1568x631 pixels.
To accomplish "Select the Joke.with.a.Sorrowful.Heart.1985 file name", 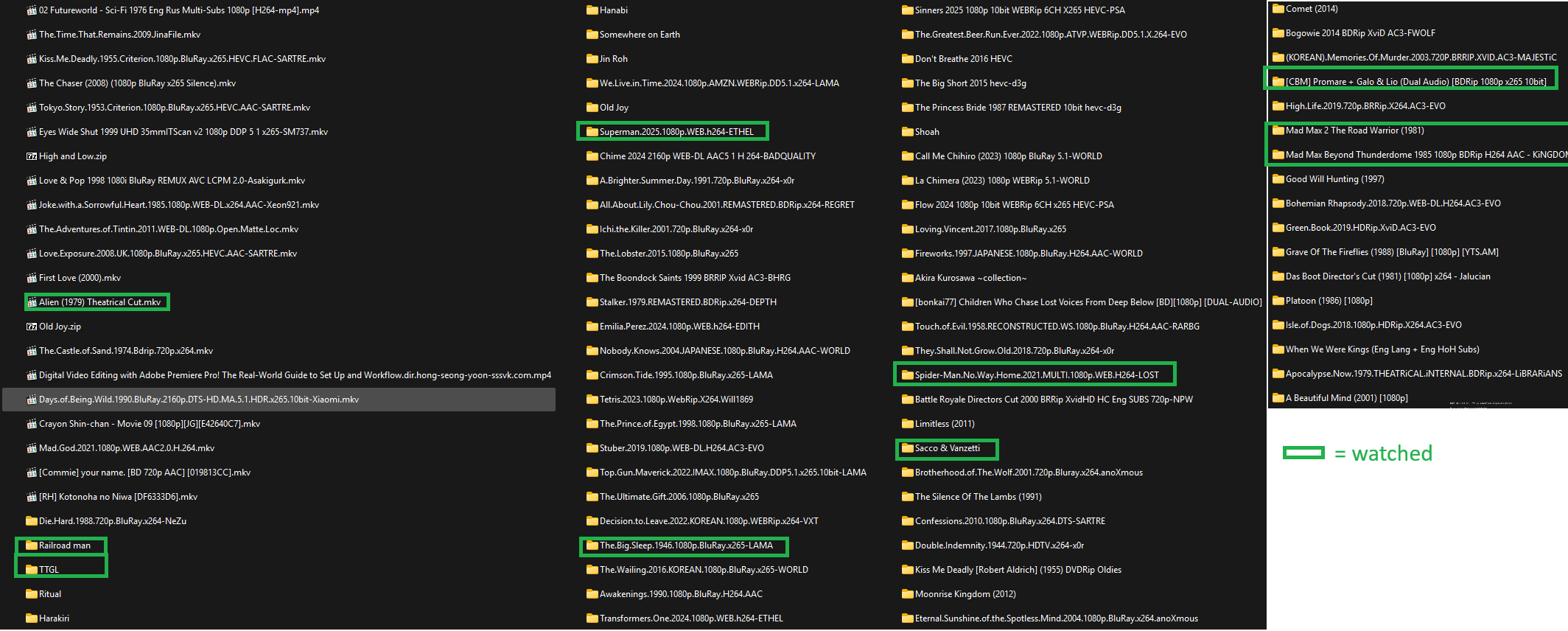I will (179, 205).
